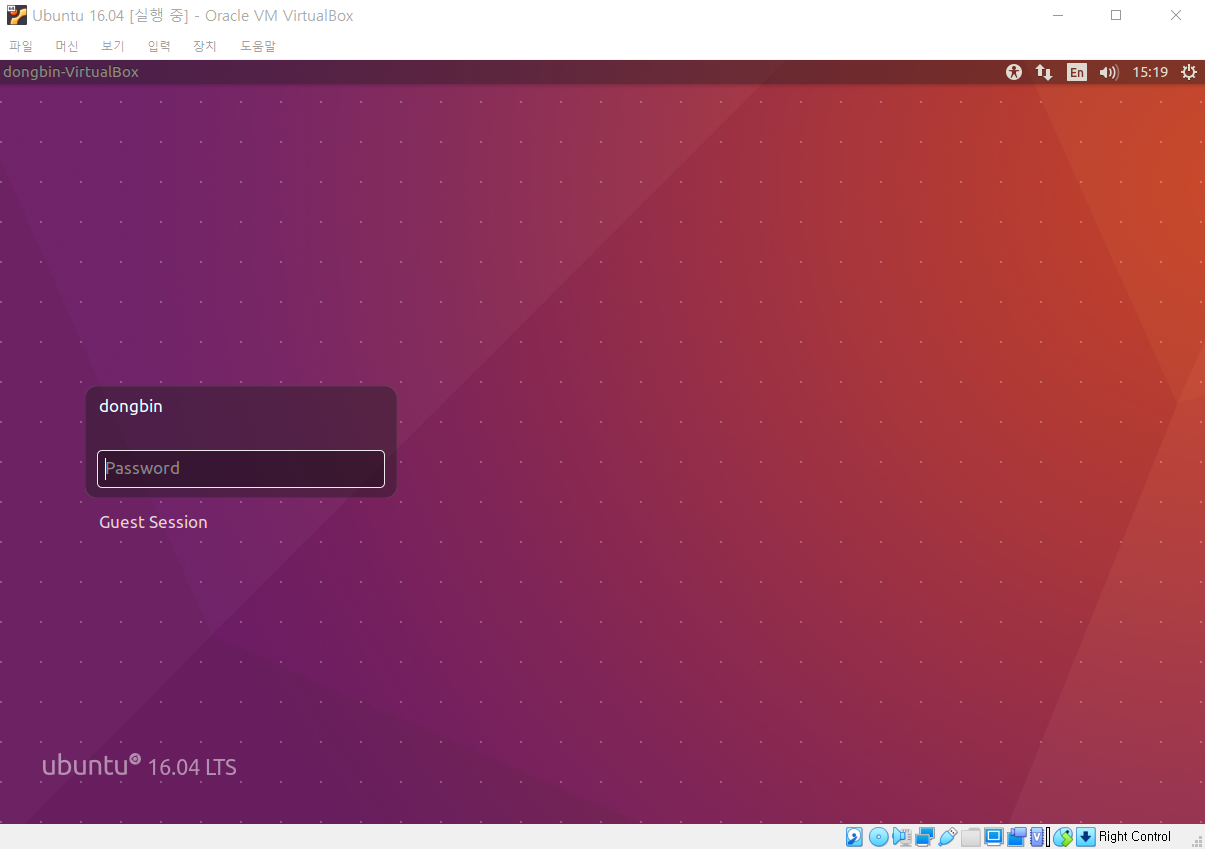Click the audio status icon
1205x849 pixels.
[902, 837]
